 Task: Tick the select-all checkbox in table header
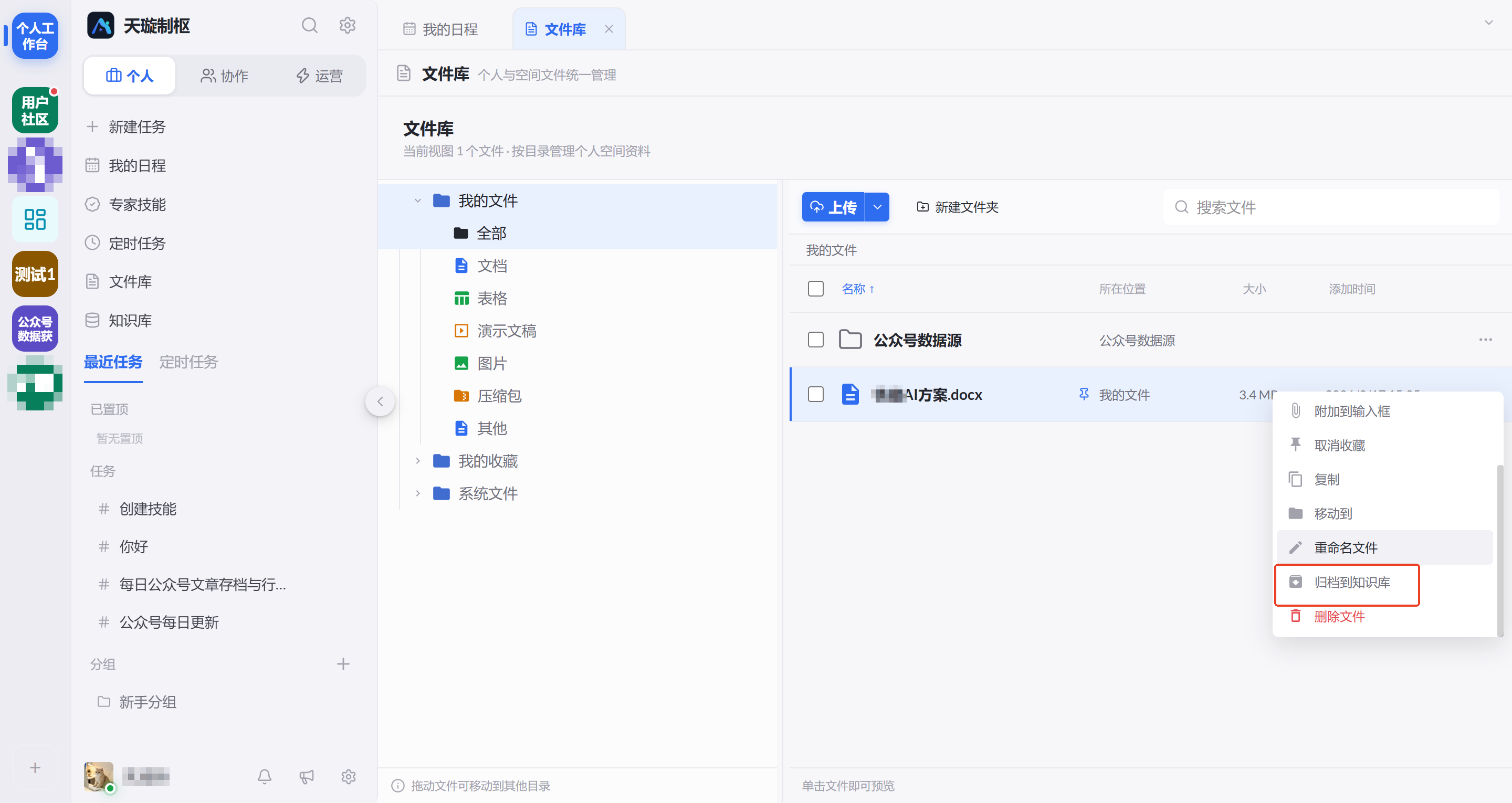click(816, 288)
